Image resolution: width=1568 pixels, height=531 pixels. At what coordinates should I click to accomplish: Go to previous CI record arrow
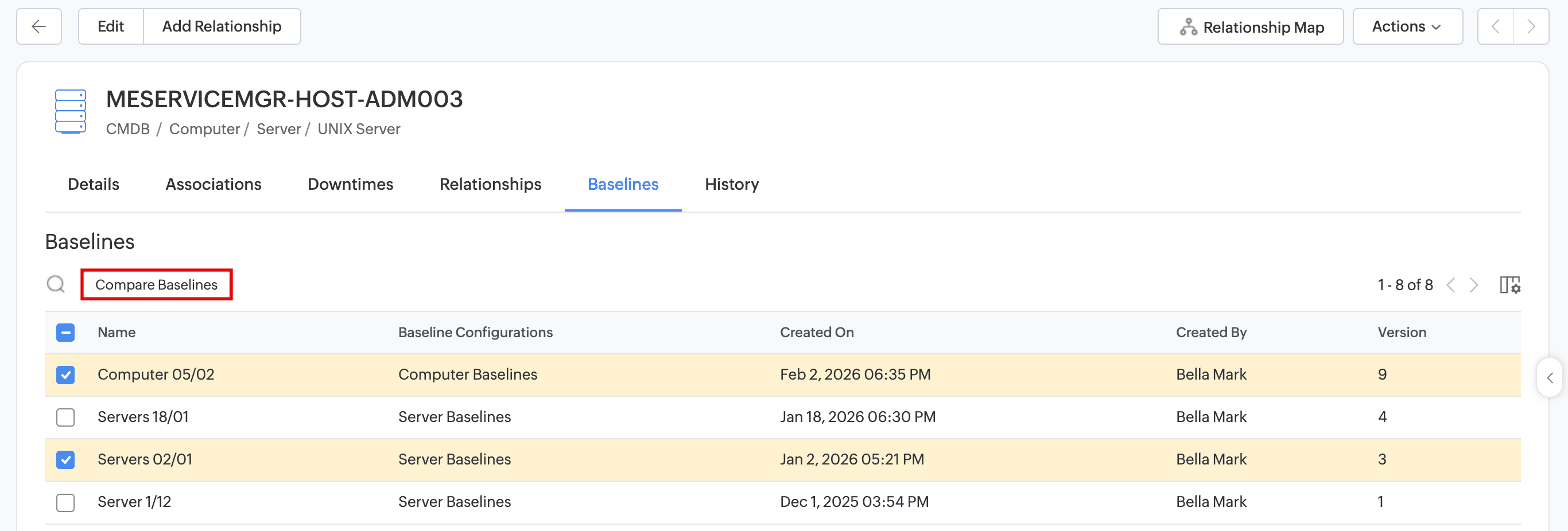pos(1496,27)
